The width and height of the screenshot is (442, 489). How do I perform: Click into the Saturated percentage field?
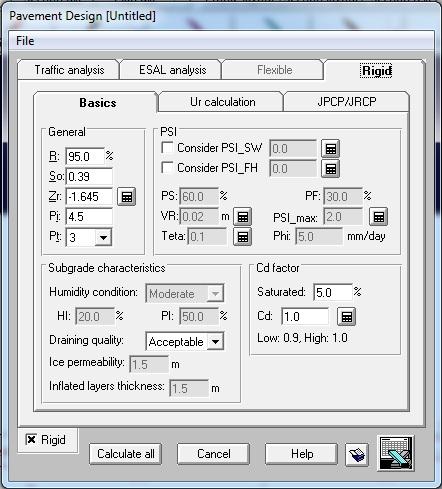333,292
